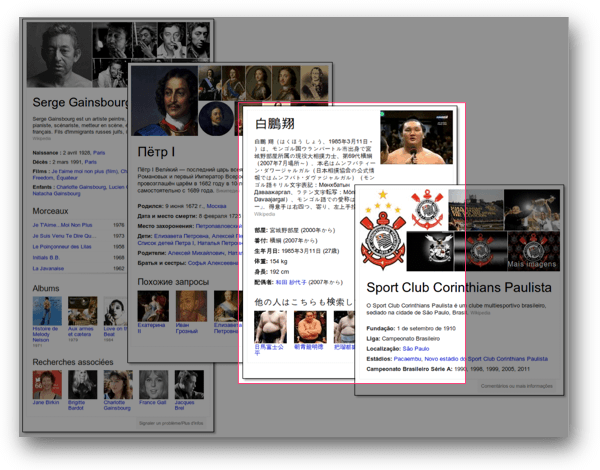Open the São Paulo Localização link
Viewport: 600px width, 470px height.
[416, 349]
